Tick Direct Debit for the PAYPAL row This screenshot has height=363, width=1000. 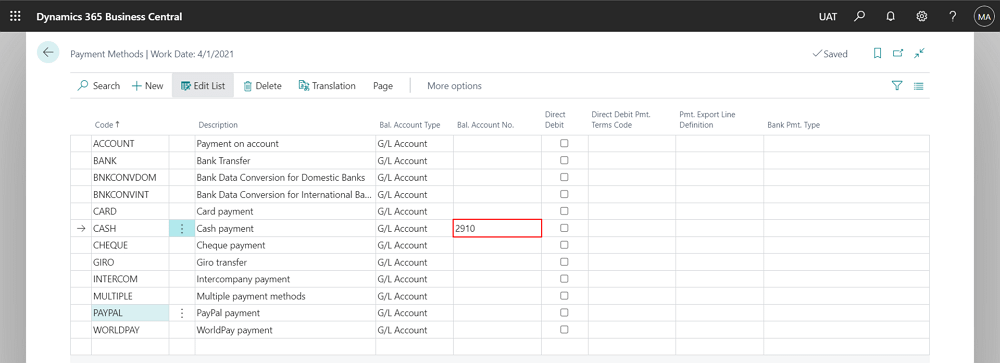(564, 313)
